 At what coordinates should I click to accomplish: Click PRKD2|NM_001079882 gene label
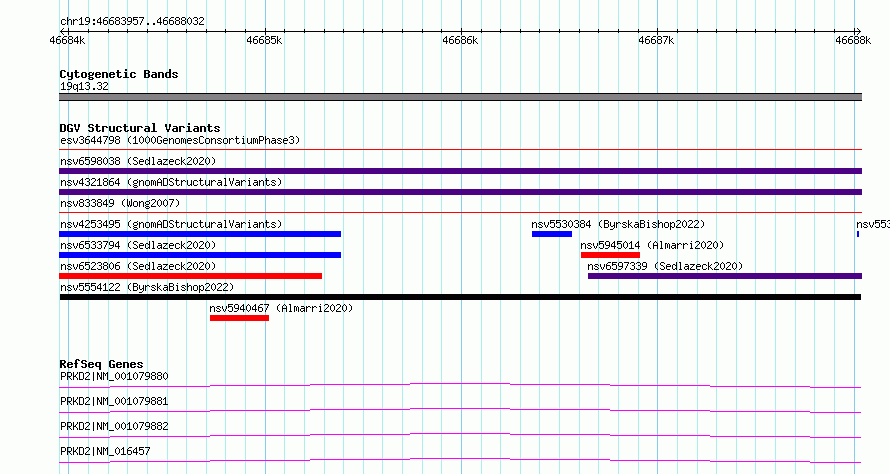pyautogui.click(x=114, y=426)
